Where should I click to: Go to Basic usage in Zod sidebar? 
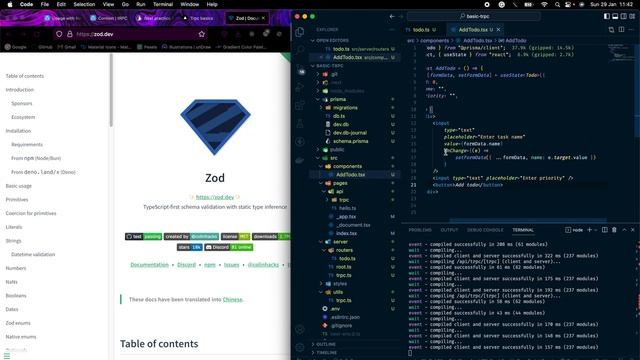18,186
